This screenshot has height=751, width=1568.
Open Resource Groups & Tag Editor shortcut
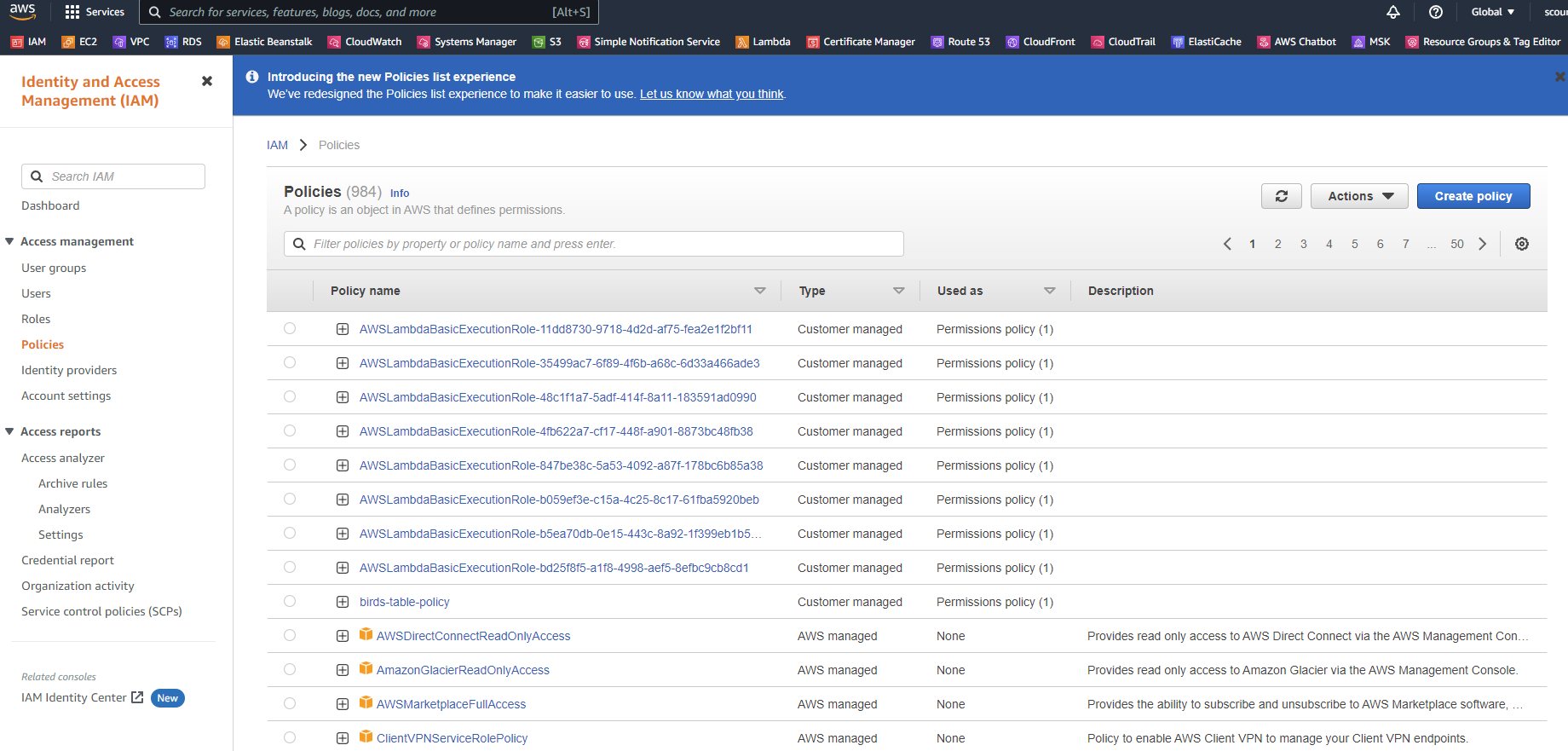1484,42
